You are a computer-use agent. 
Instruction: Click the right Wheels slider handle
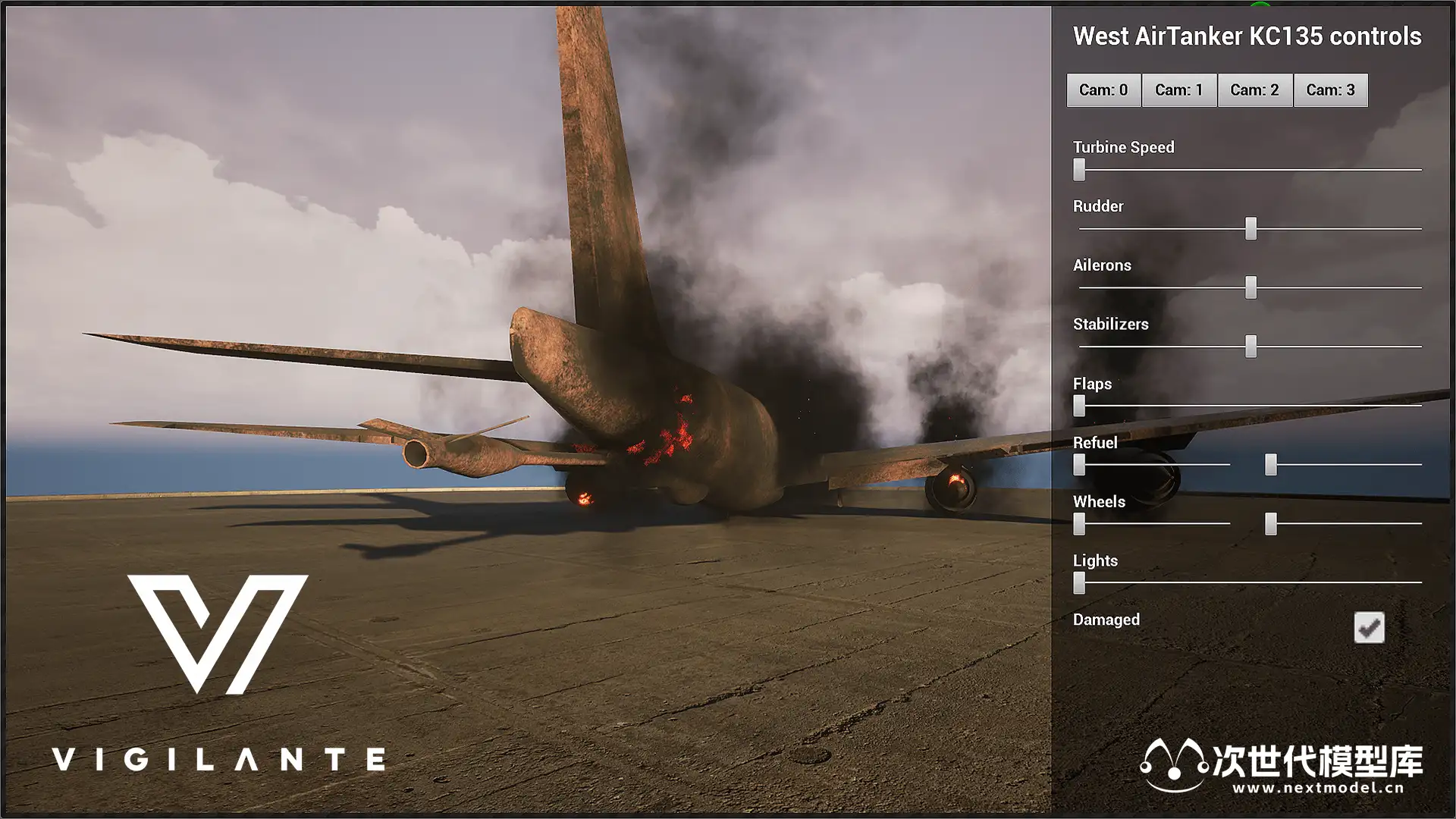click(1271, 523)
